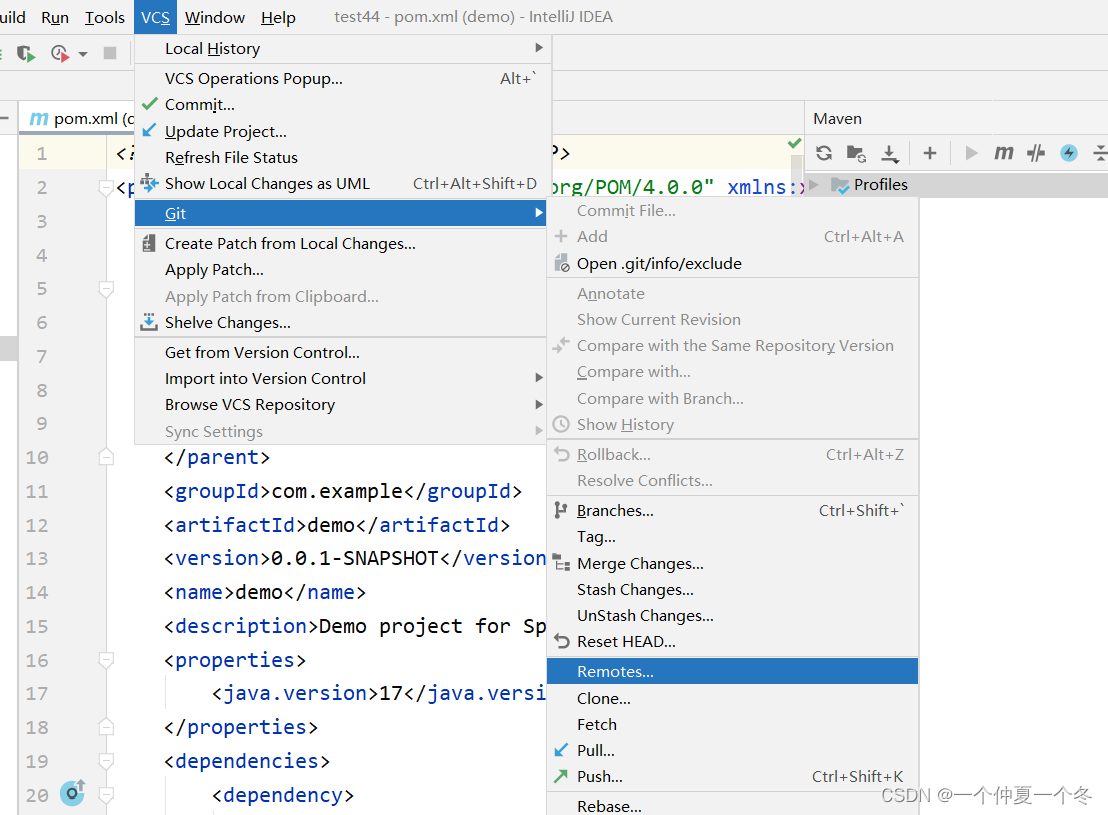Collapse fold marker at line 2
The height and width of the screenshot is (815, 1108).
coord(106,187)
